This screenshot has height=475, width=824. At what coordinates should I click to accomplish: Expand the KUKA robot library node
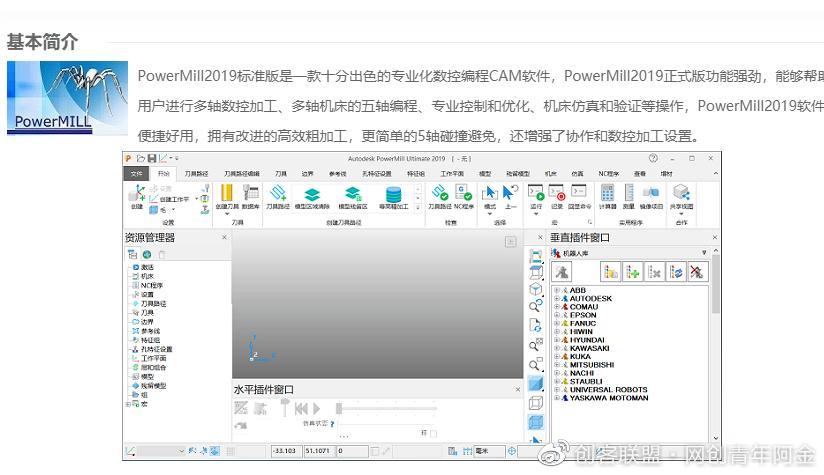point(557,356)
